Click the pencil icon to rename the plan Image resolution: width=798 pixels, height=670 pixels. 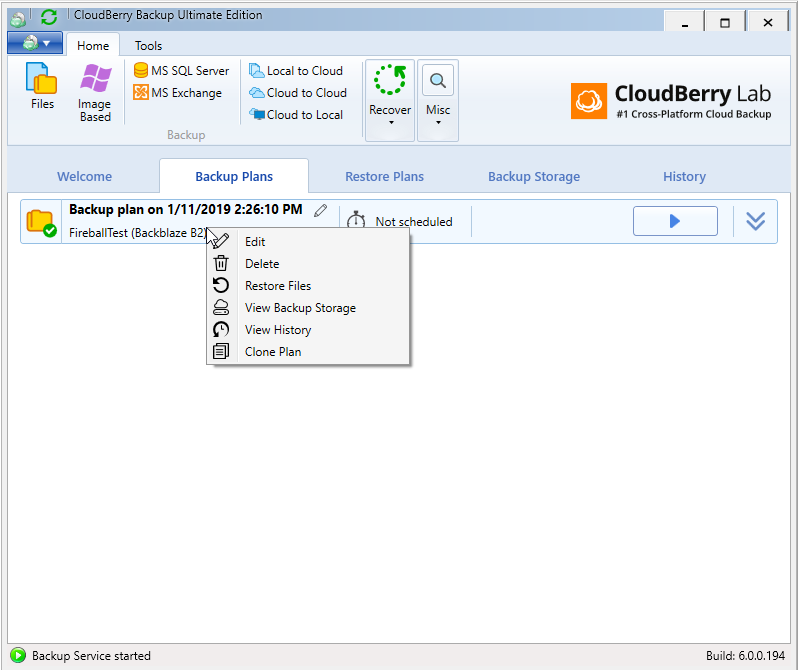coord(320,210)
